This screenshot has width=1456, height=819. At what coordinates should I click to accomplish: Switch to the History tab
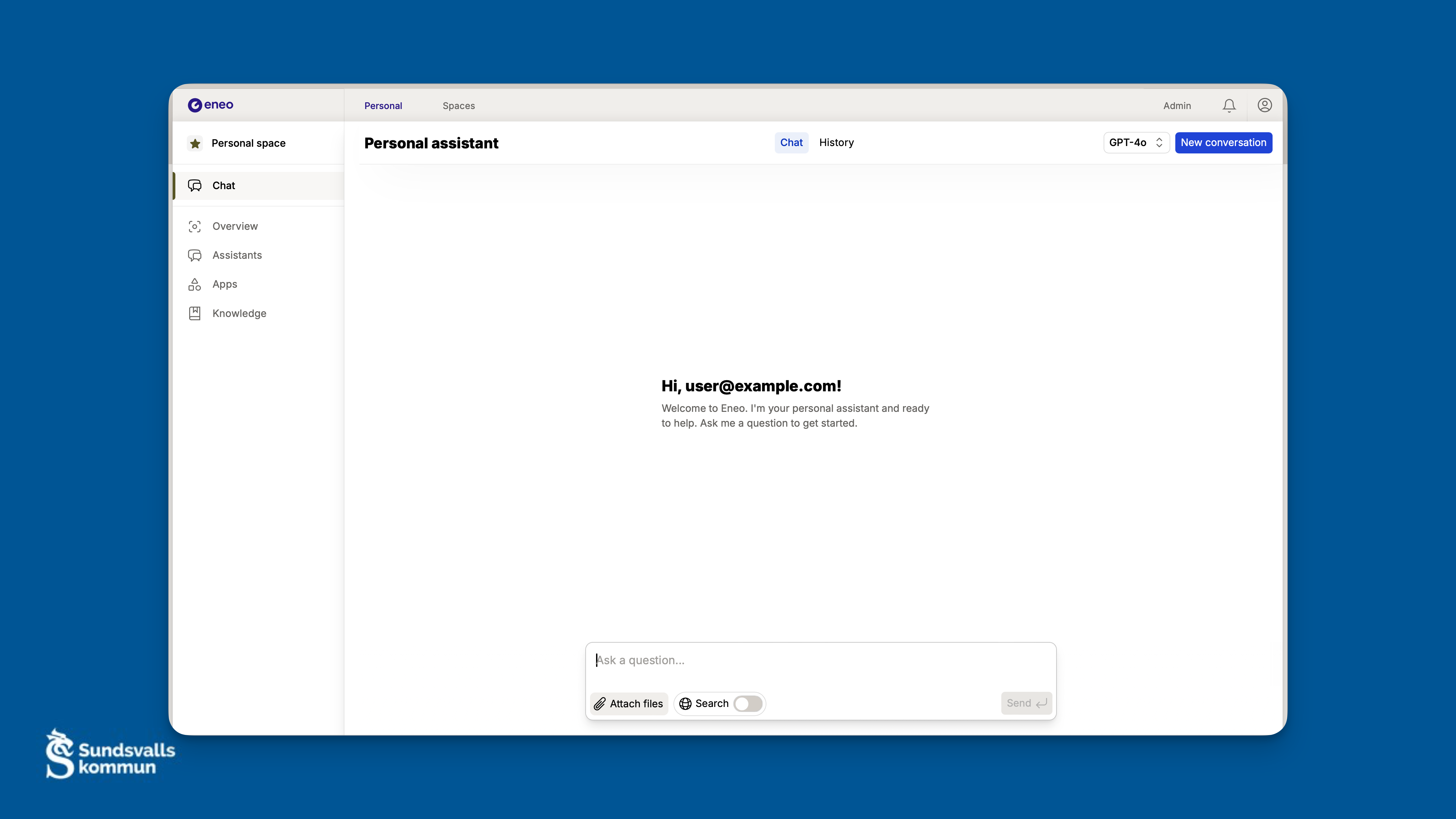pos(836,142)
